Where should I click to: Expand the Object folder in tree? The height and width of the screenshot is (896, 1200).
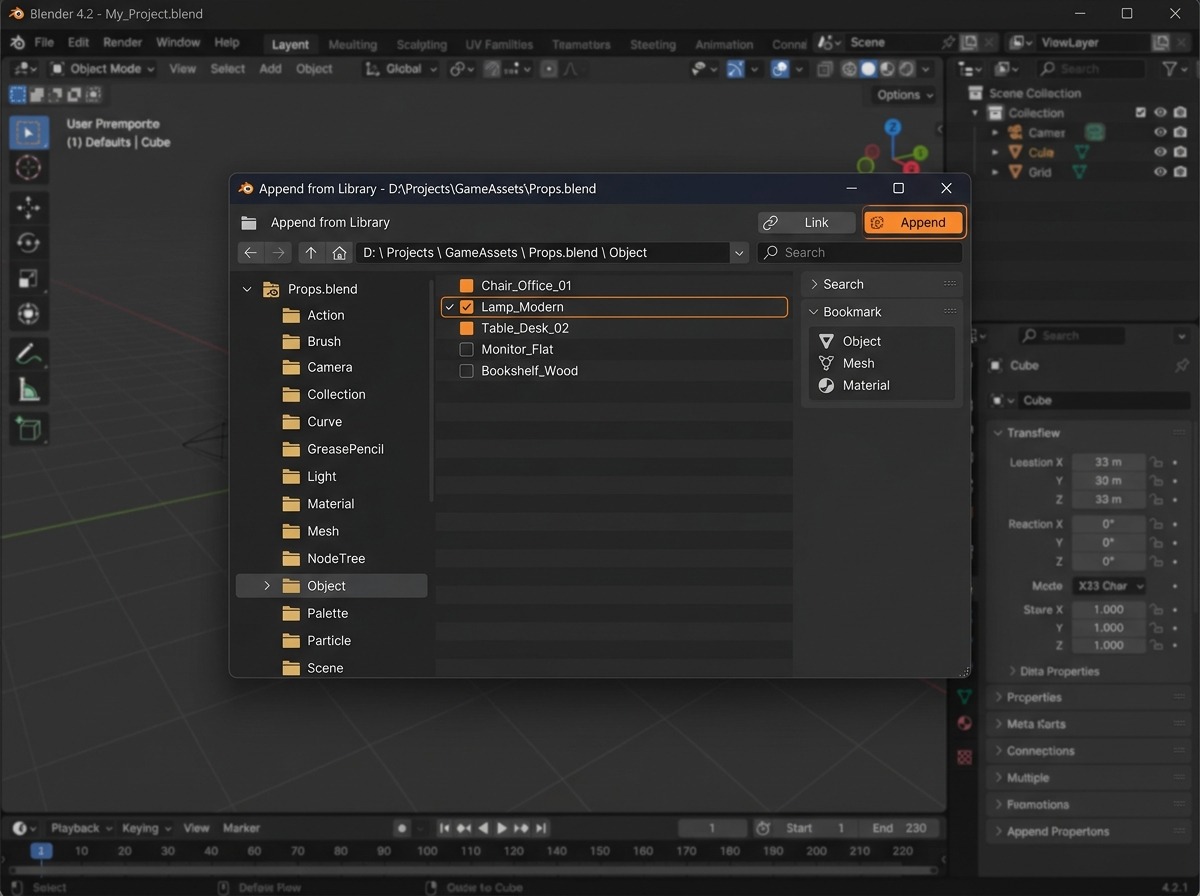pyautogui.click(x=266, y=586)
